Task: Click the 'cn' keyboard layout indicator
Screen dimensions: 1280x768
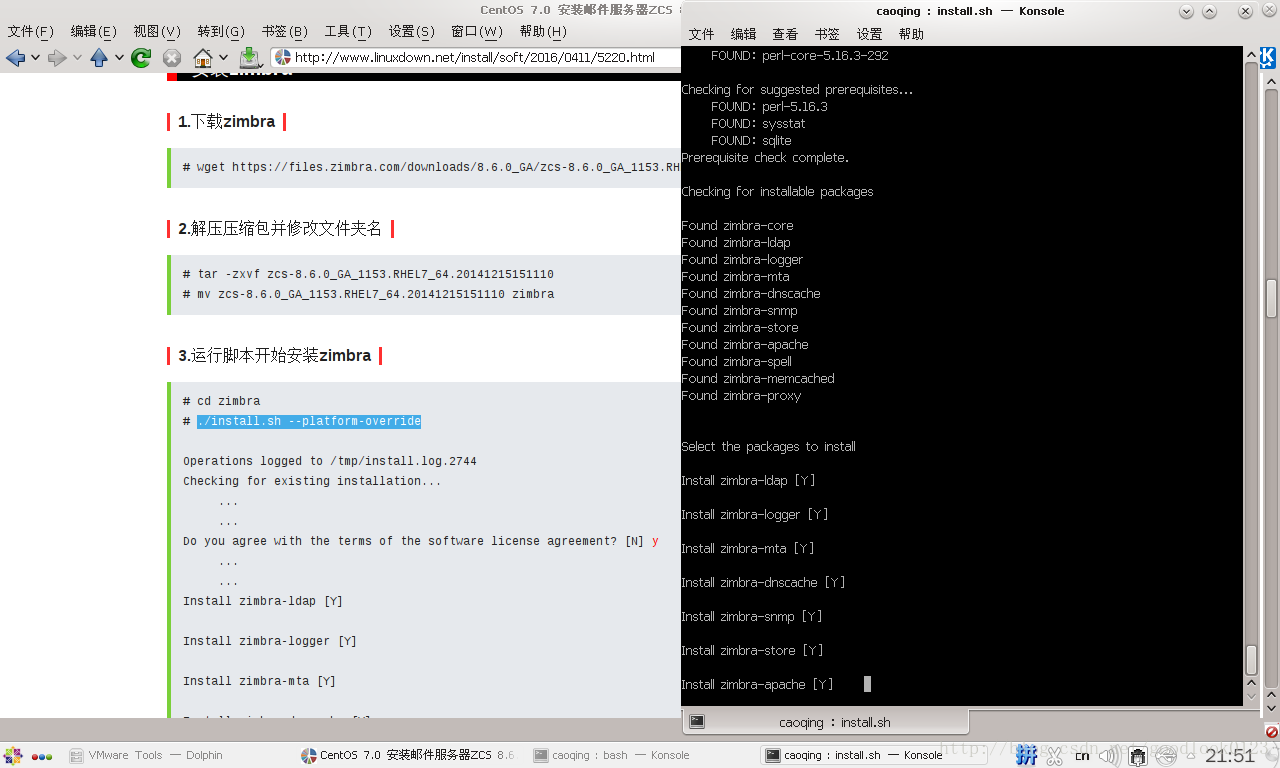Action: (1082, 756)
